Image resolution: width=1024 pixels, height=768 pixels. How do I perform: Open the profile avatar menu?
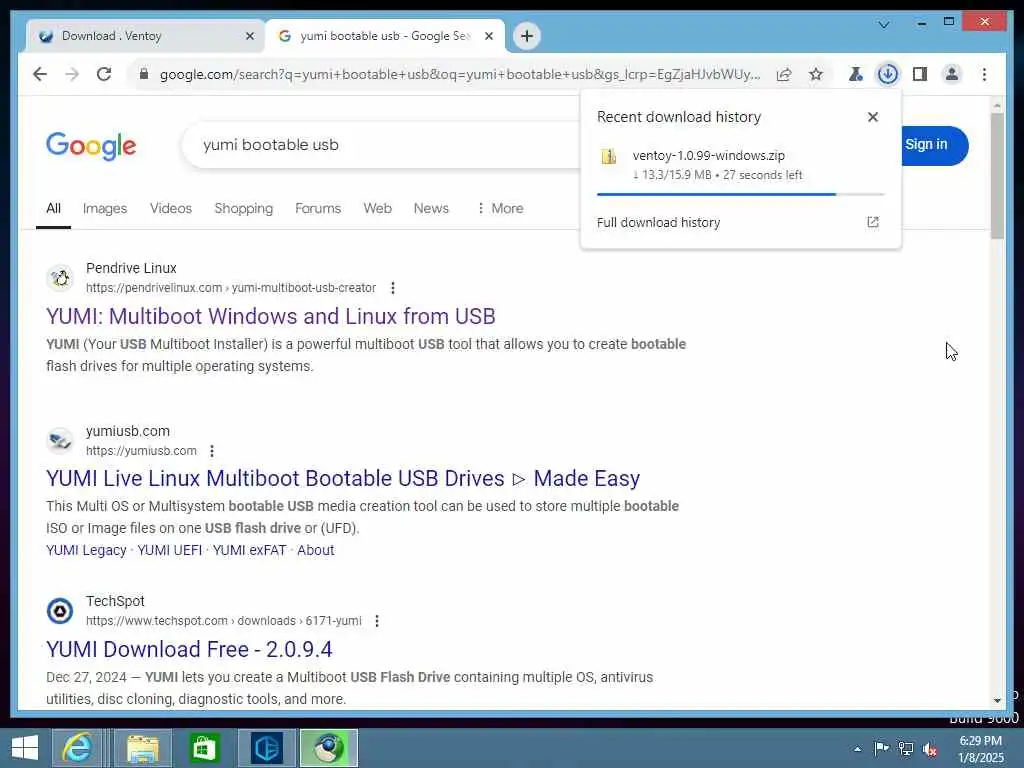click(952, 74)
